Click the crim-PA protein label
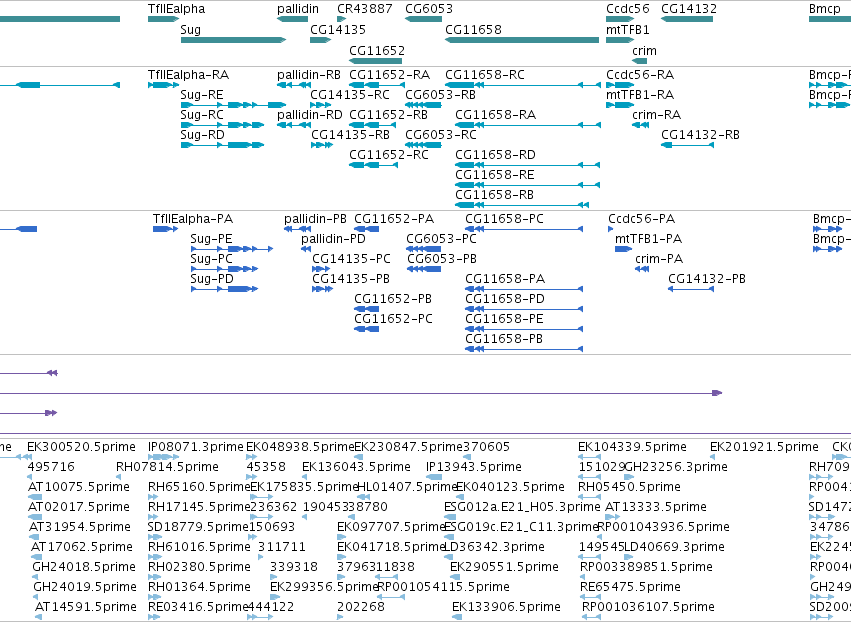Viewport: 851px width, 622px height. point(659,259)
